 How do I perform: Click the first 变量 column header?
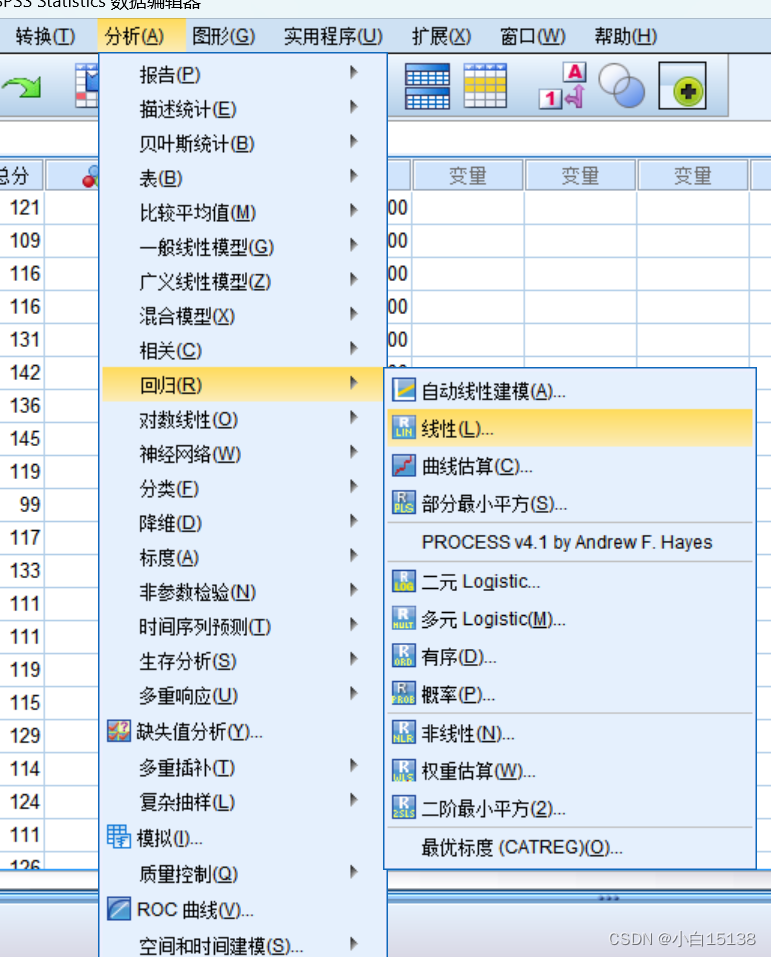[x=468, y=176]
